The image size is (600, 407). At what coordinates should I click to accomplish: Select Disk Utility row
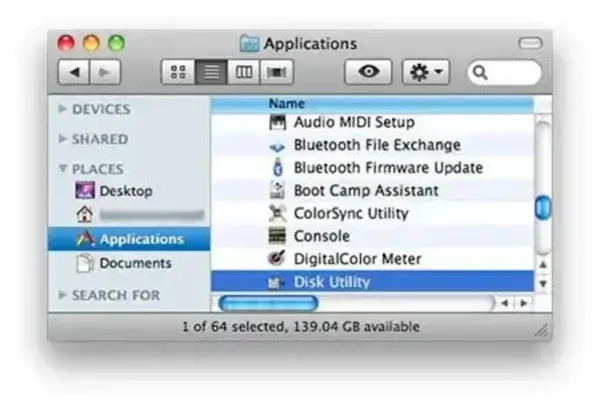click(372, 282)
